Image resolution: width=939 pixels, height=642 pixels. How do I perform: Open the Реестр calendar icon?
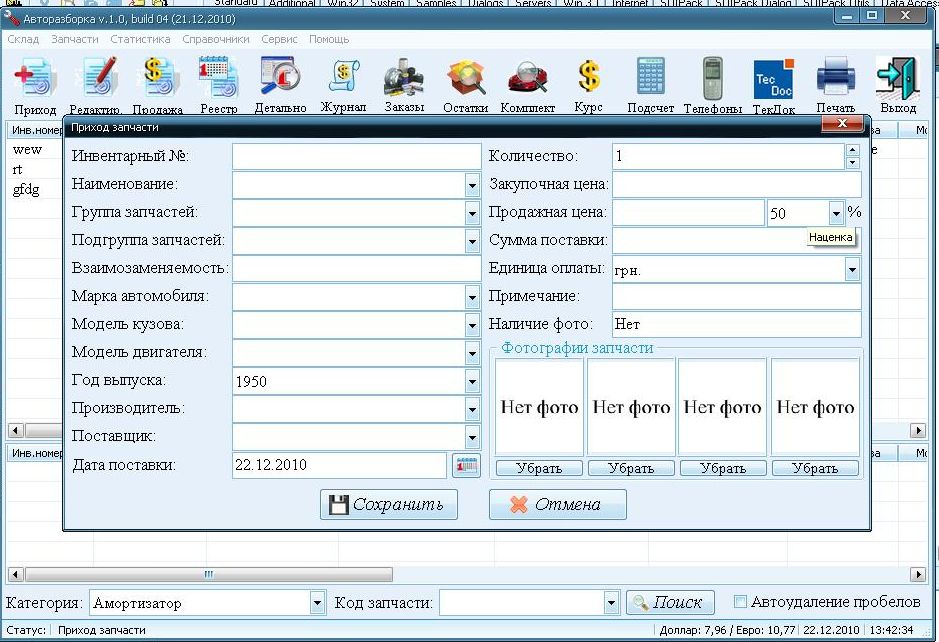point(218,80)
